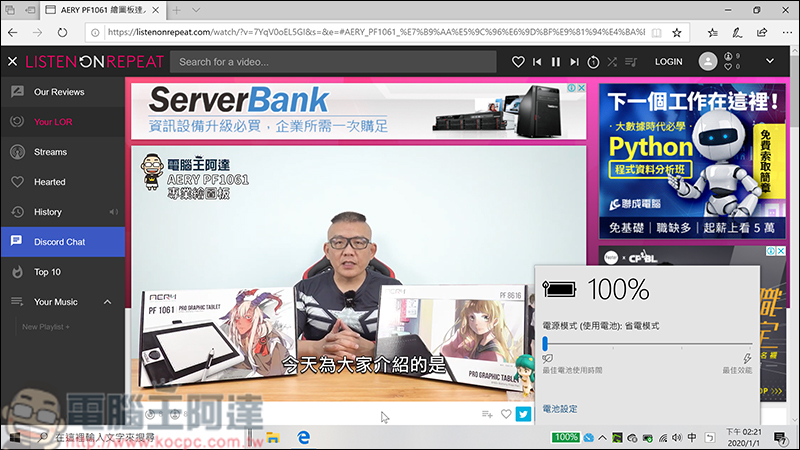Focus the 'Search for a video...' field

[x=333, y=62]
